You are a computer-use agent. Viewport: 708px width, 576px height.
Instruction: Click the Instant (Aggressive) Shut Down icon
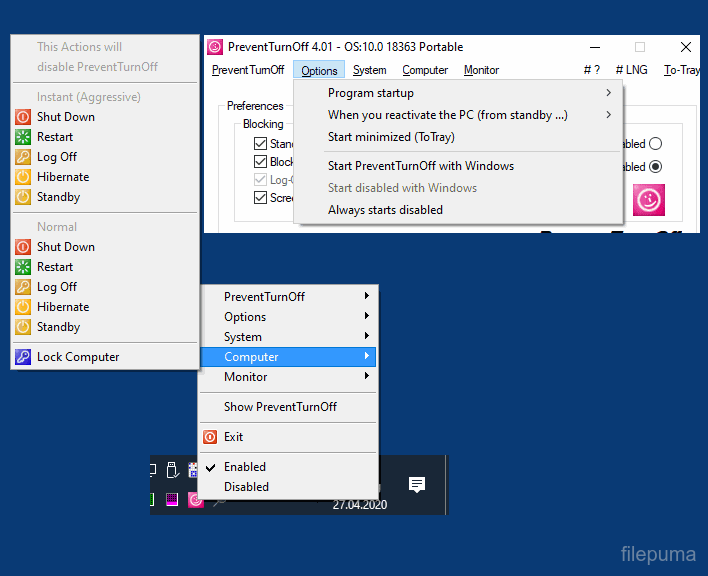pos(23,117)
